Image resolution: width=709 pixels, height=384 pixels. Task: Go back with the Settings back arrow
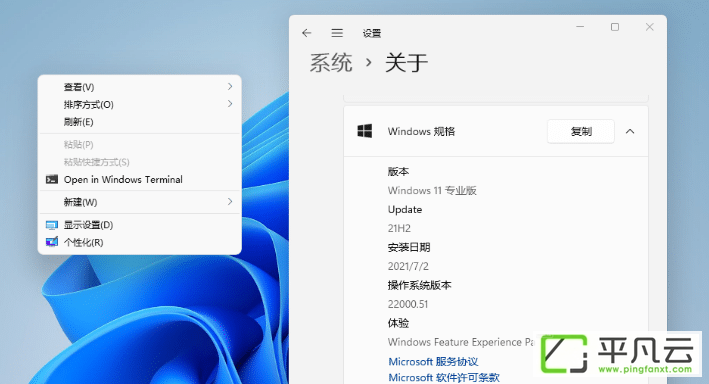pyautogui.click(x=307, y=33)
